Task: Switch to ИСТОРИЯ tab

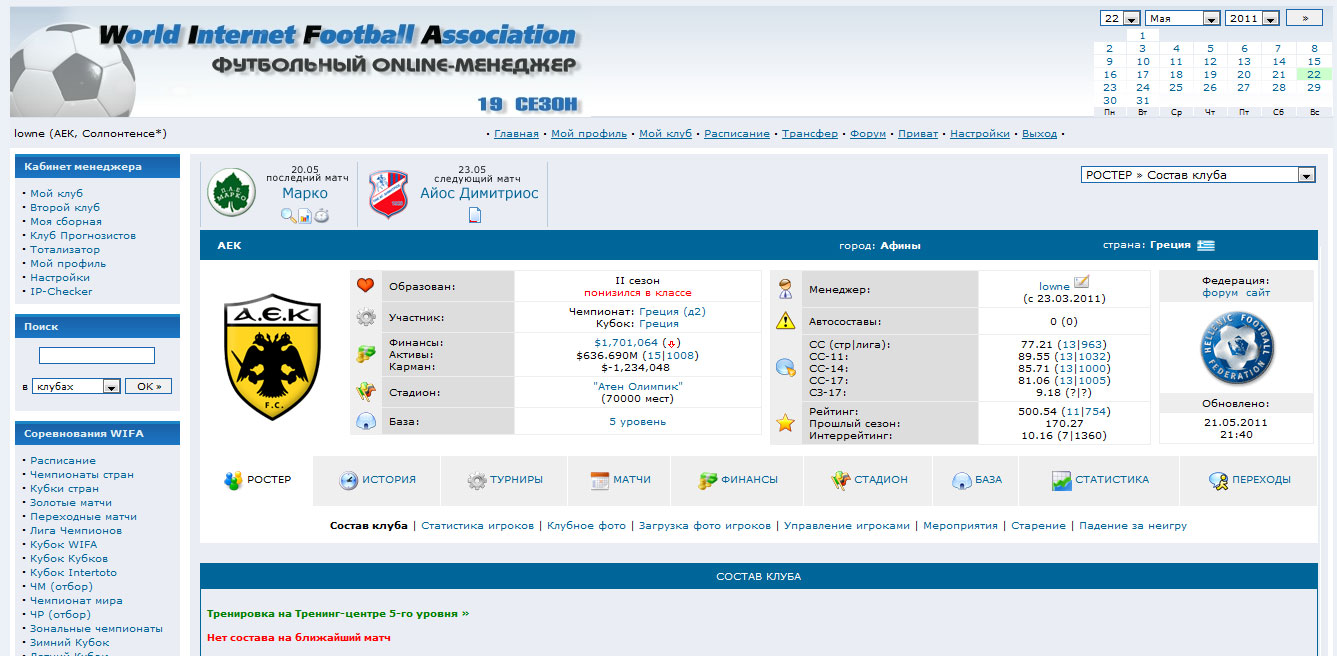Action: pos(377,480)
